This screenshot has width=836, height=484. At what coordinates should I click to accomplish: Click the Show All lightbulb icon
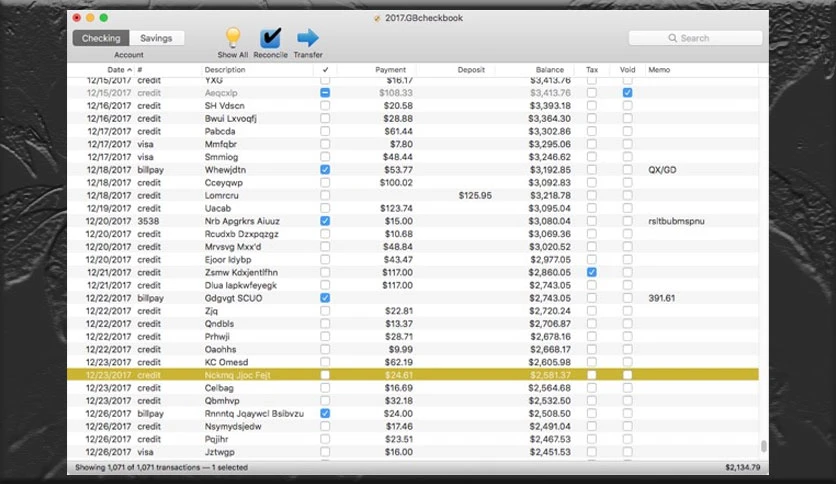[x=233, y=38]
